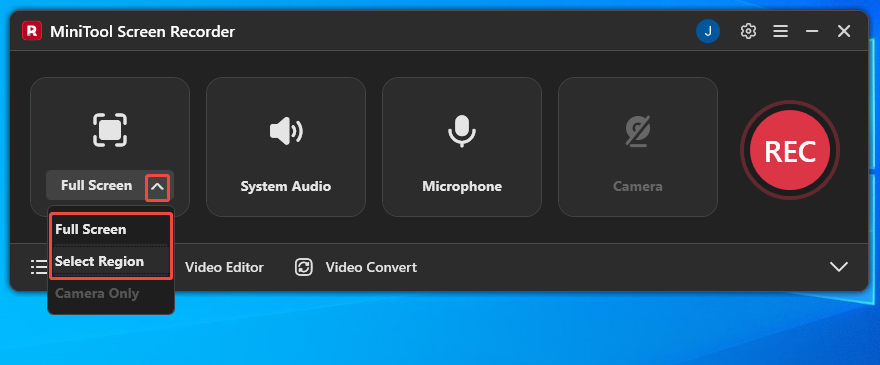This screenshot has width=880, height=365.
Task: Toggle Microphone recording icon
Action: 462,131
